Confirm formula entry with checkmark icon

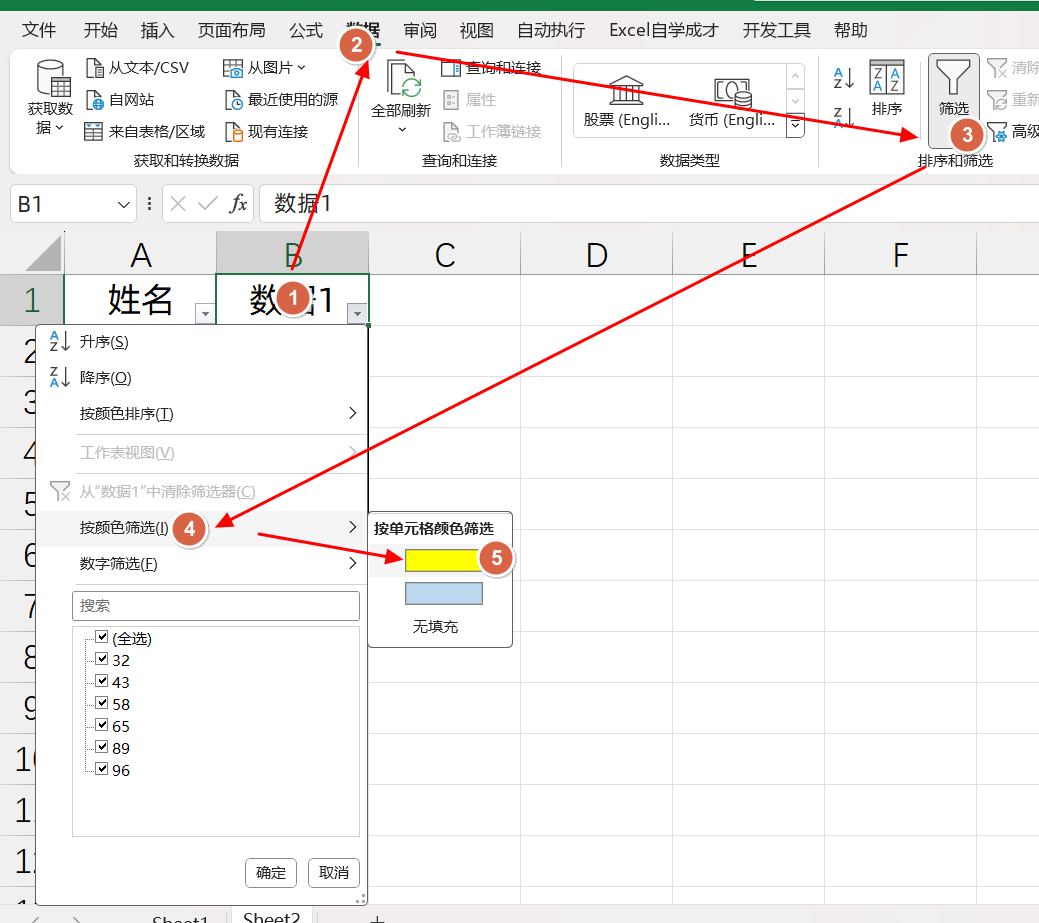[207, 203]
